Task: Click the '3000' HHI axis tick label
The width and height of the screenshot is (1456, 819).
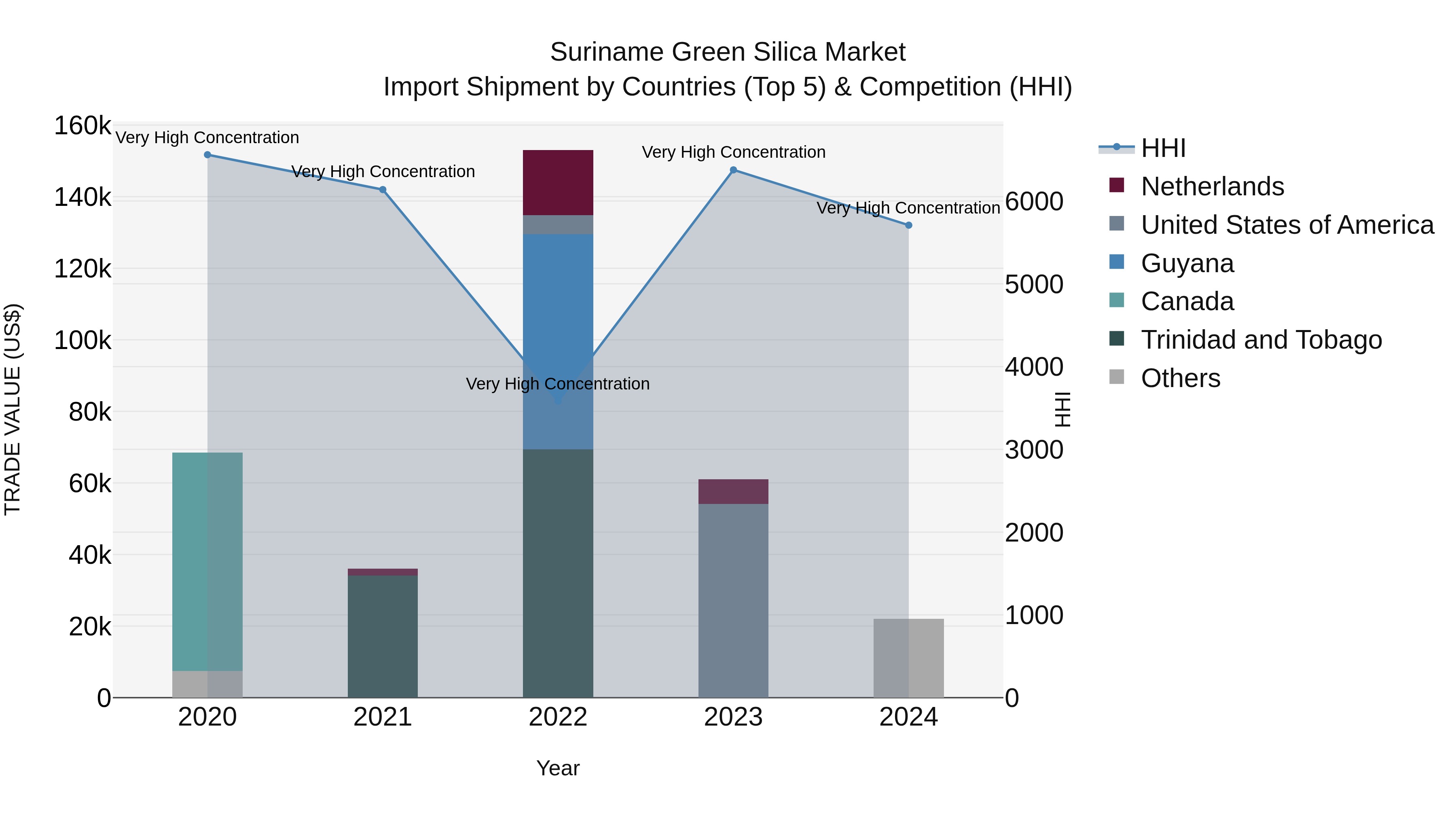Action: point(1034,450)
